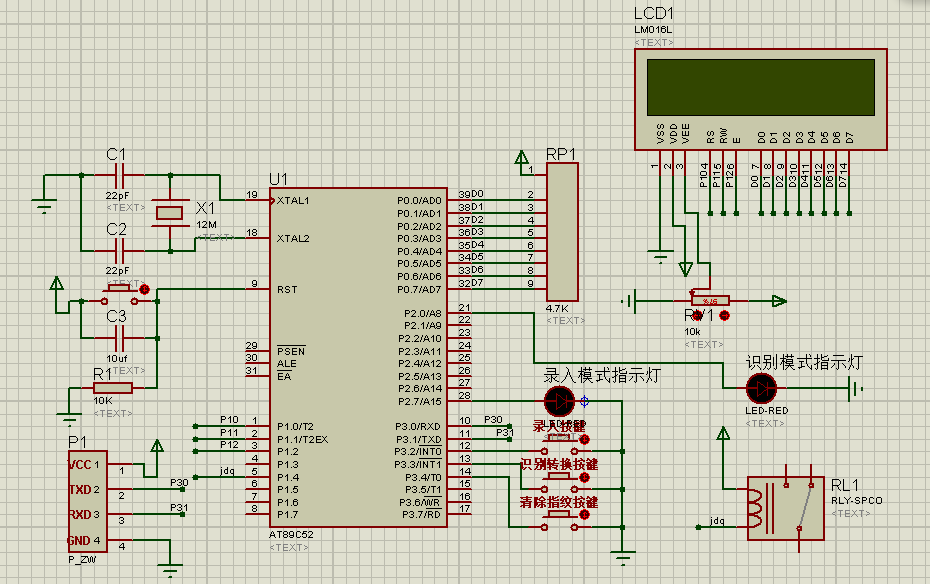Viewport: 930px width, 584px height.
Task: Toggle the latch dot beside 清除指纹按键
Action: coord(586,515)
